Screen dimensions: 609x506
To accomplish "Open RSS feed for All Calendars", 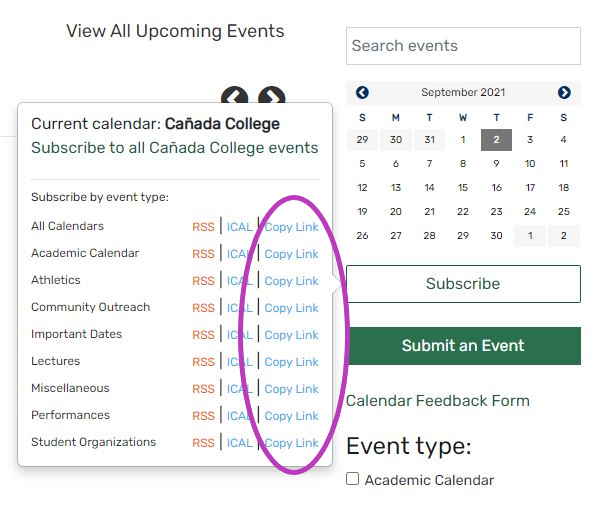I will (x=203, y=227).
